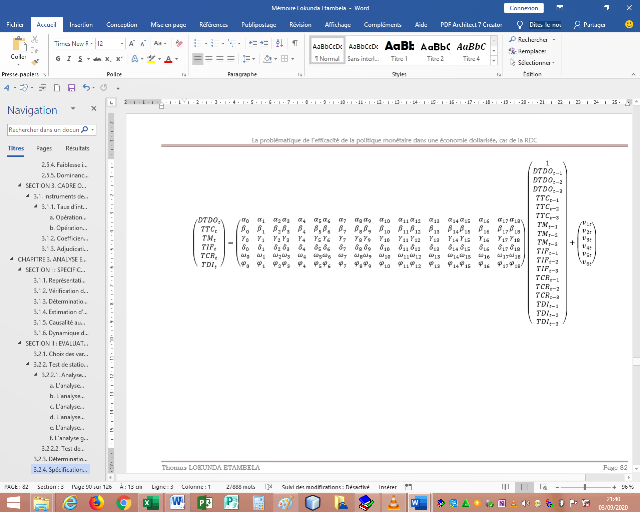Open Excel from the taskbar

click(x=149, y=501)
